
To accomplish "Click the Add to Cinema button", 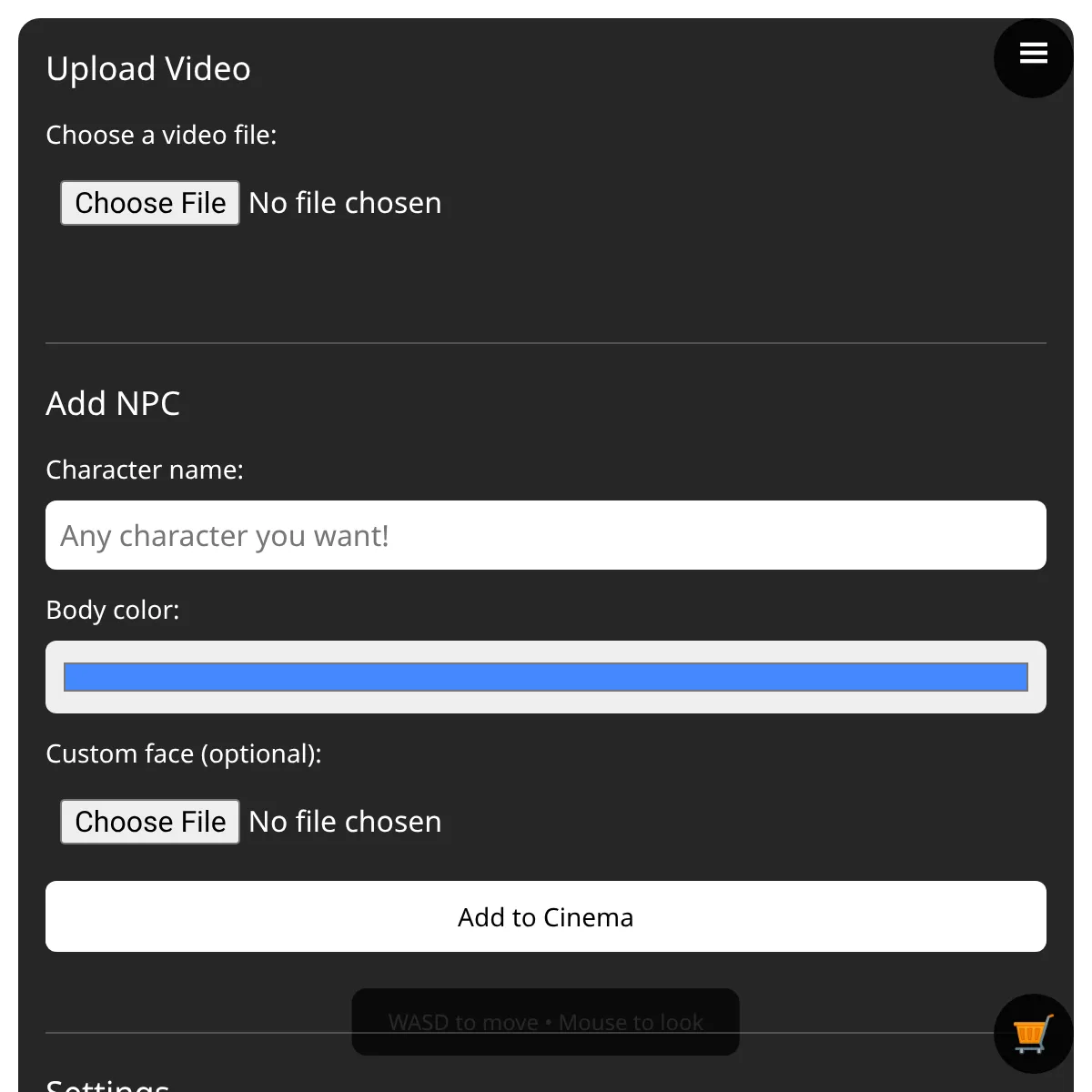I will click(546, 916).
